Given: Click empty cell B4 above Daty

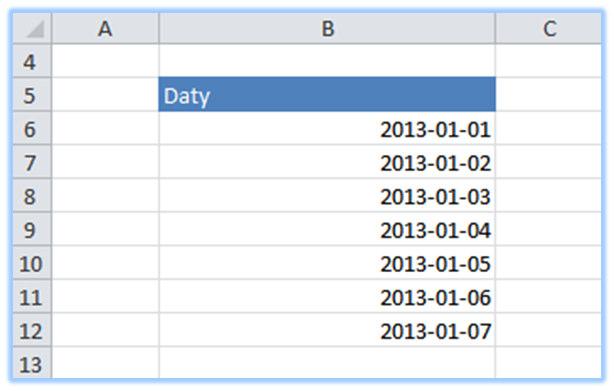Looking at the screenshot, I should 327,61.
